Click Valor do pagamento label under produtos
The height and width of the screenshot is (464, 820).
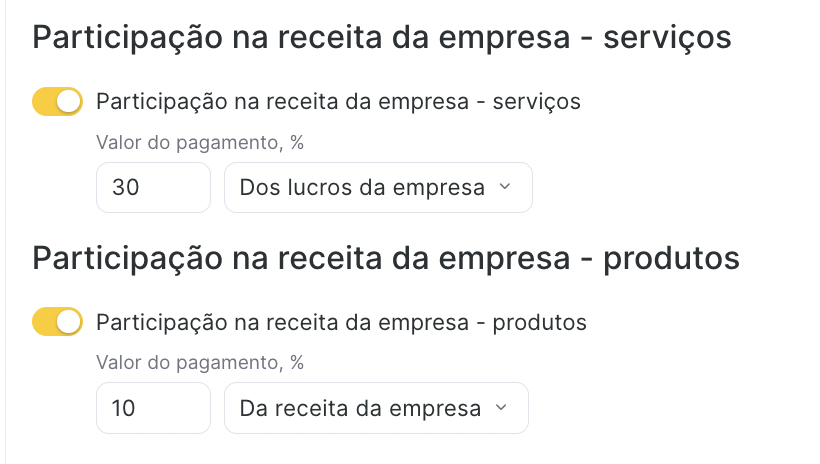coord(200,363)
